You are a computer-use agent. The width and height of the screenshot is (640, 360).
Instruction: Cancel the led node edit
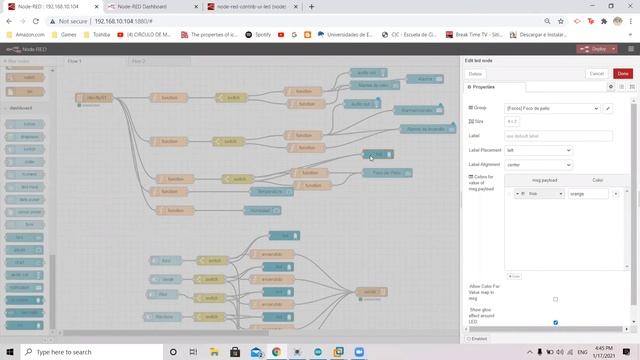(x=596, y=73)
